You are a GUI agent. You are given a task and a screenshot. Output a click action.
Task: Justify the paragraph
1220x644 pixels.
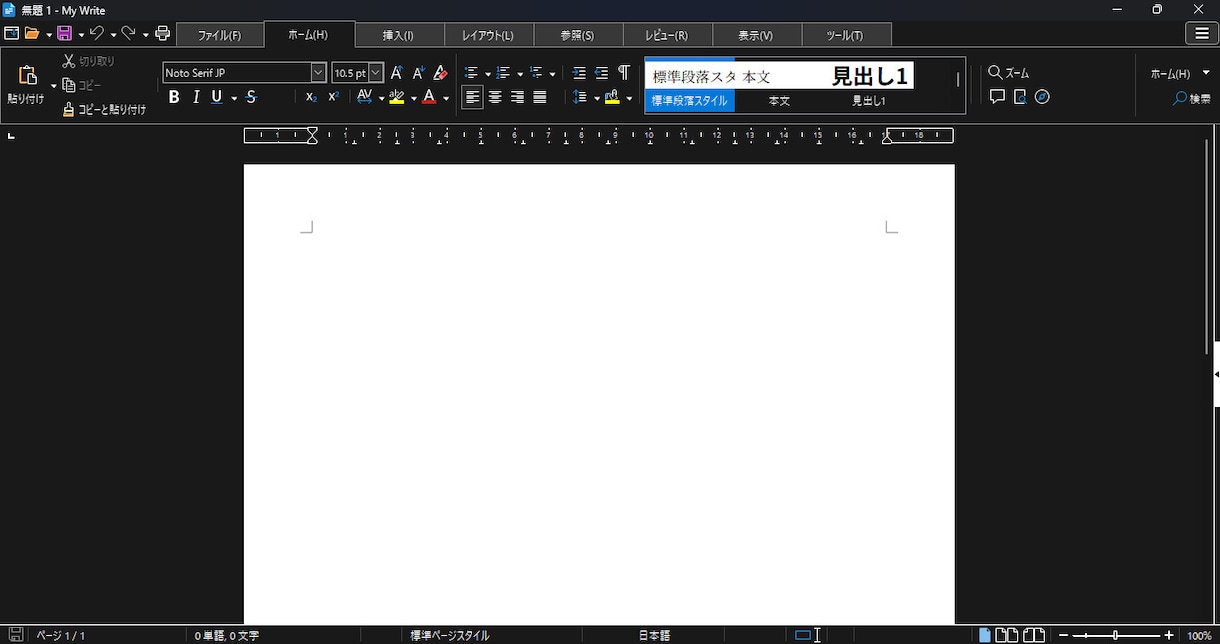point(540,97)
